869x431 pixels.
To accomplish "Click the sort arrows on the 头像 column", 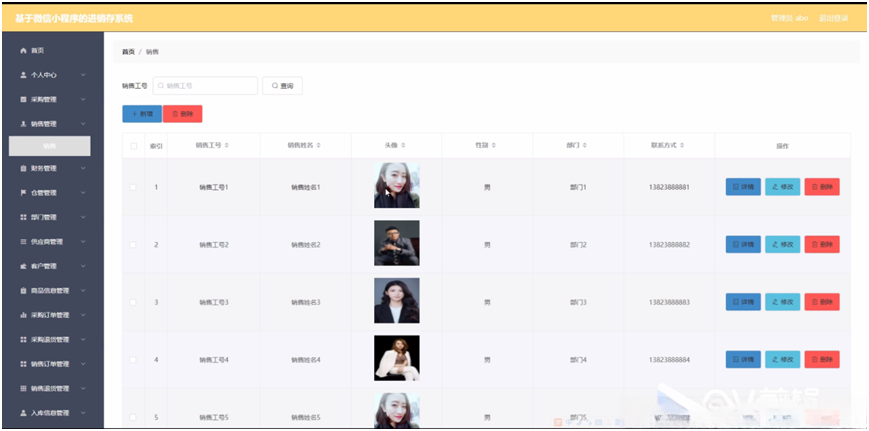I will pos(403,145).
